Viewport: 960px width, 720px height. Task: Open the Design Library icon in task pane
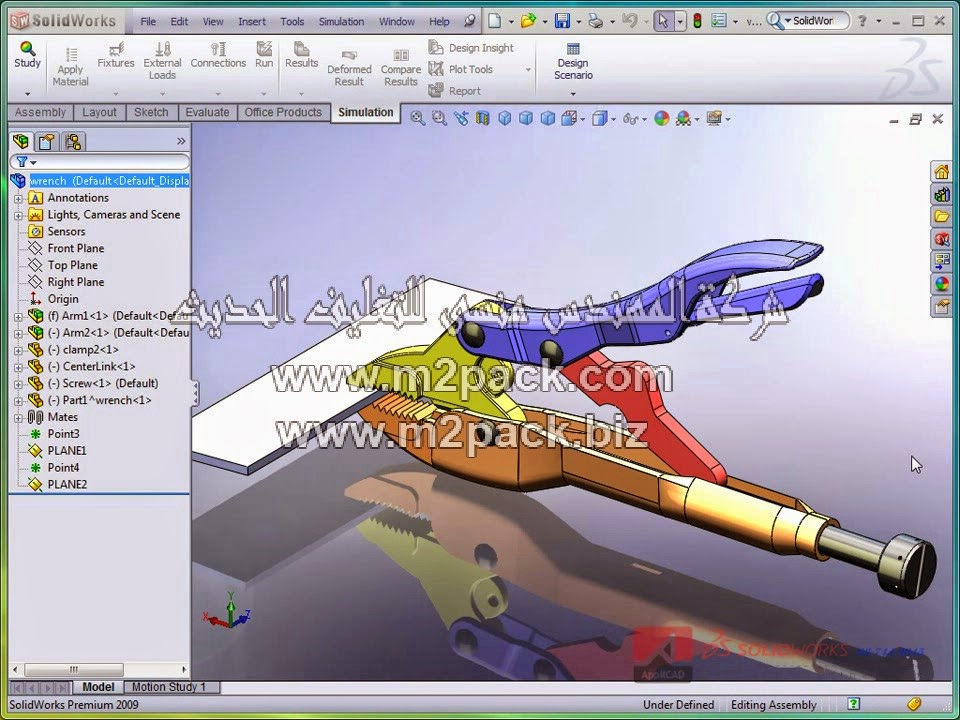942,195
